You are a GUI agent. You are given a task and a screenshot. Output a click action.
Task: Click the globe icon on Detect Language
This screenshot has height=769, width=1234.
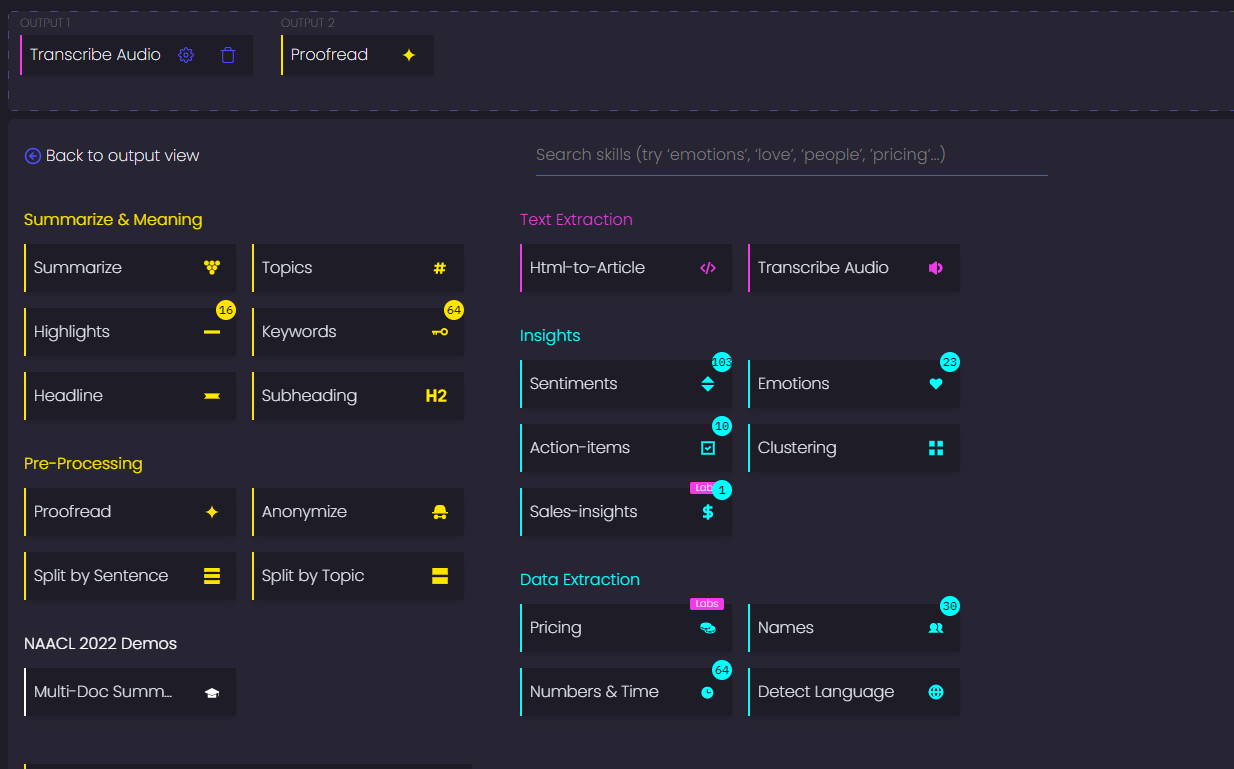tap(936, 692)
